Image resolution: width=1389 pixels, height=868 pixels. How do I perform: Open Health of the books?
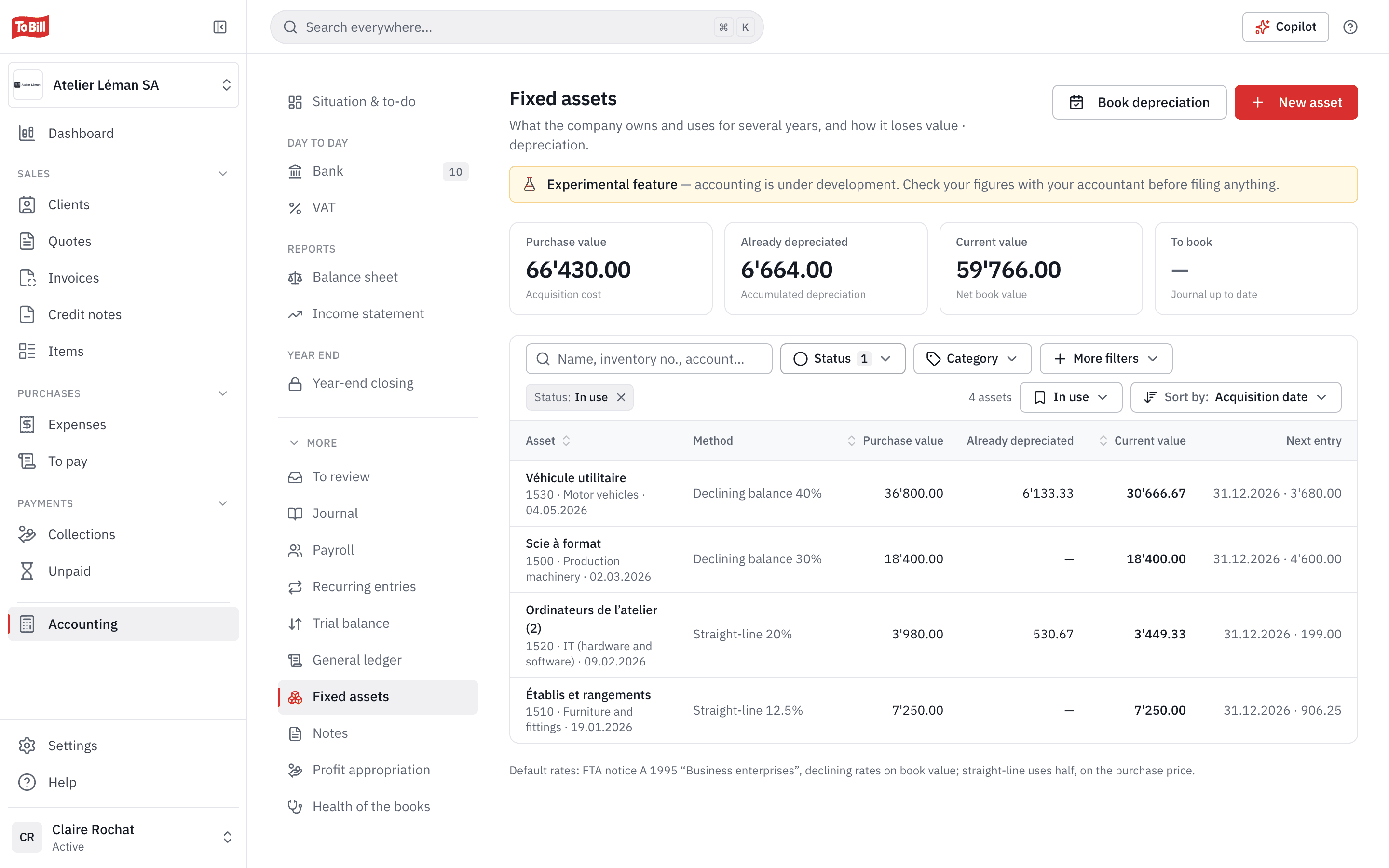[x=378, y=806]
